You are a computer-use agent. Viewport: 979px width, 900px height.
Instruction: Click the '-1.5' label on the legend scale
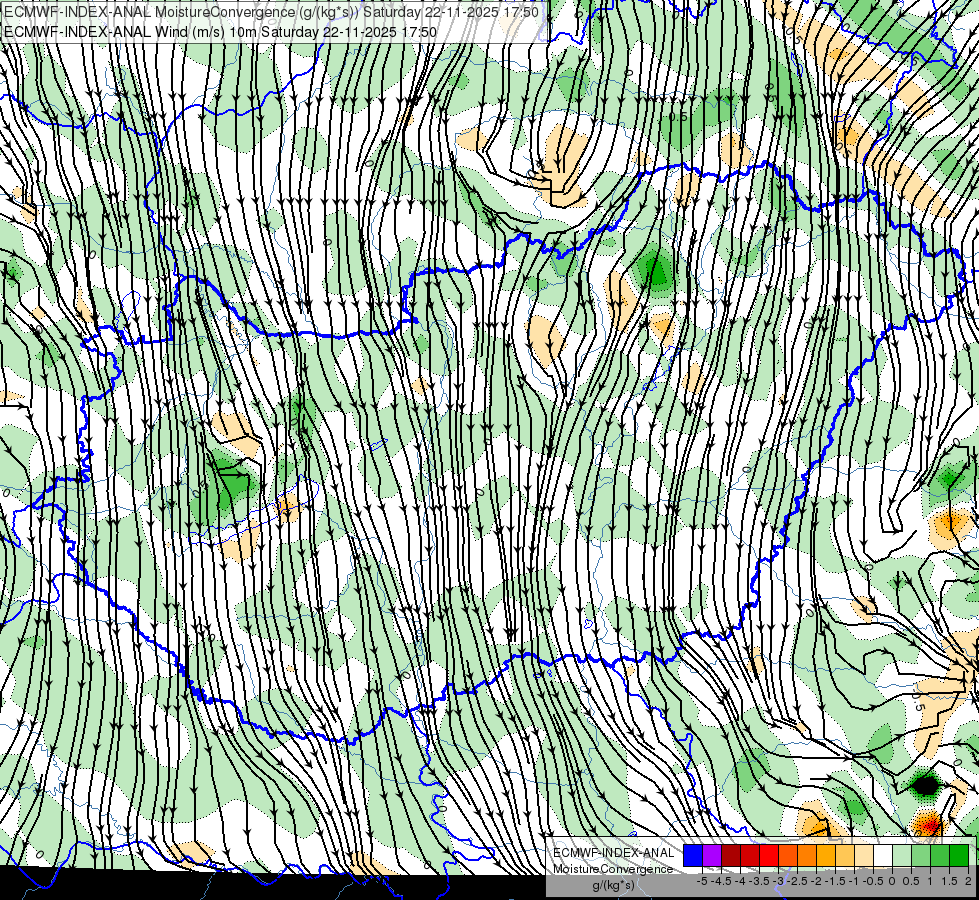(835, 881)
